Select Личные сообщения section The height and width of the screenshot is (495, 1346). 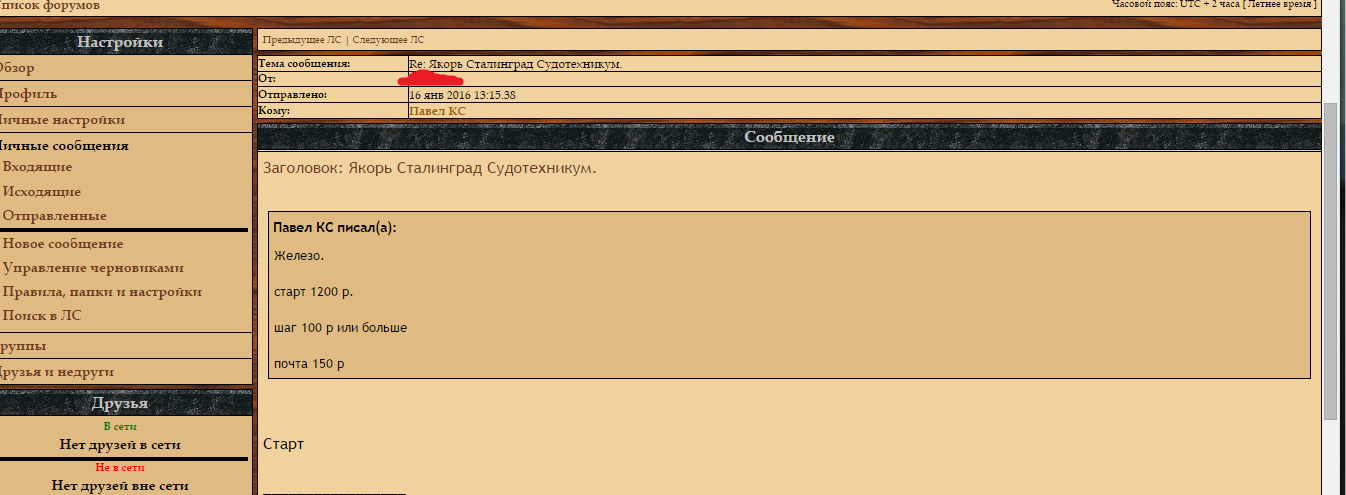[x=64, y=146]
